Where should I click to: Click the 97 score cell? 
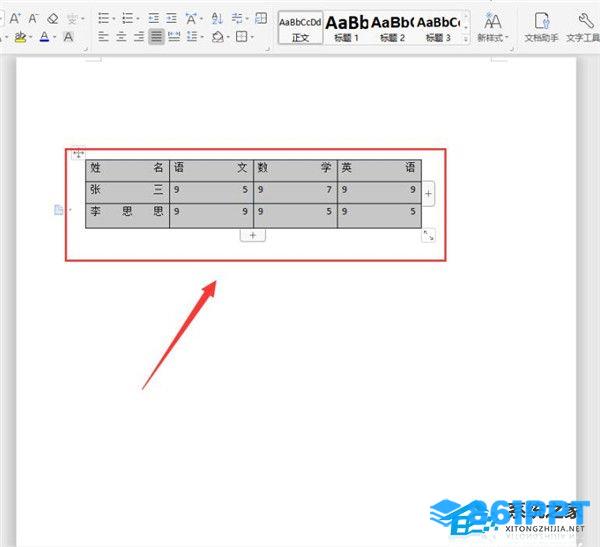(295, 193)
